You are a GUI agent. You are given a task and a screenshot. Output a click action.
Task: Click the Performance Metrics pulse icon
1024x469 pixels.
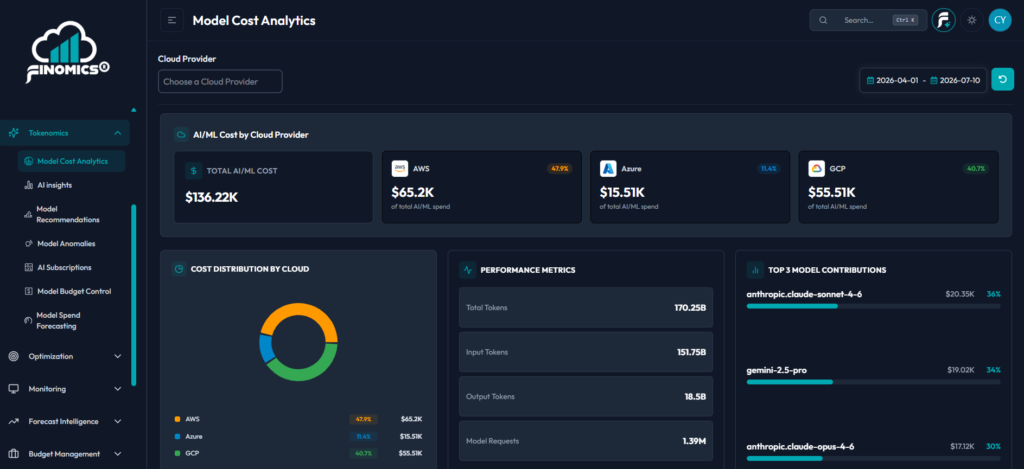click(x=468, y=269)
